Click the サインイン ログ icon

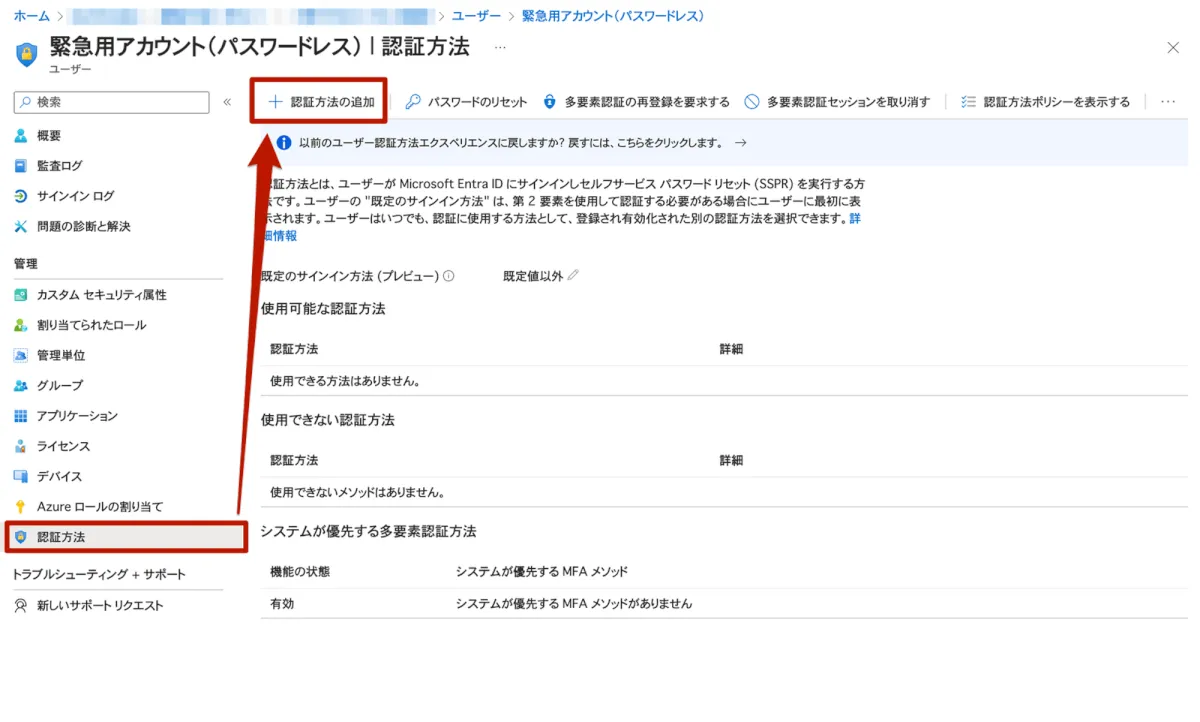click(21, 196)
